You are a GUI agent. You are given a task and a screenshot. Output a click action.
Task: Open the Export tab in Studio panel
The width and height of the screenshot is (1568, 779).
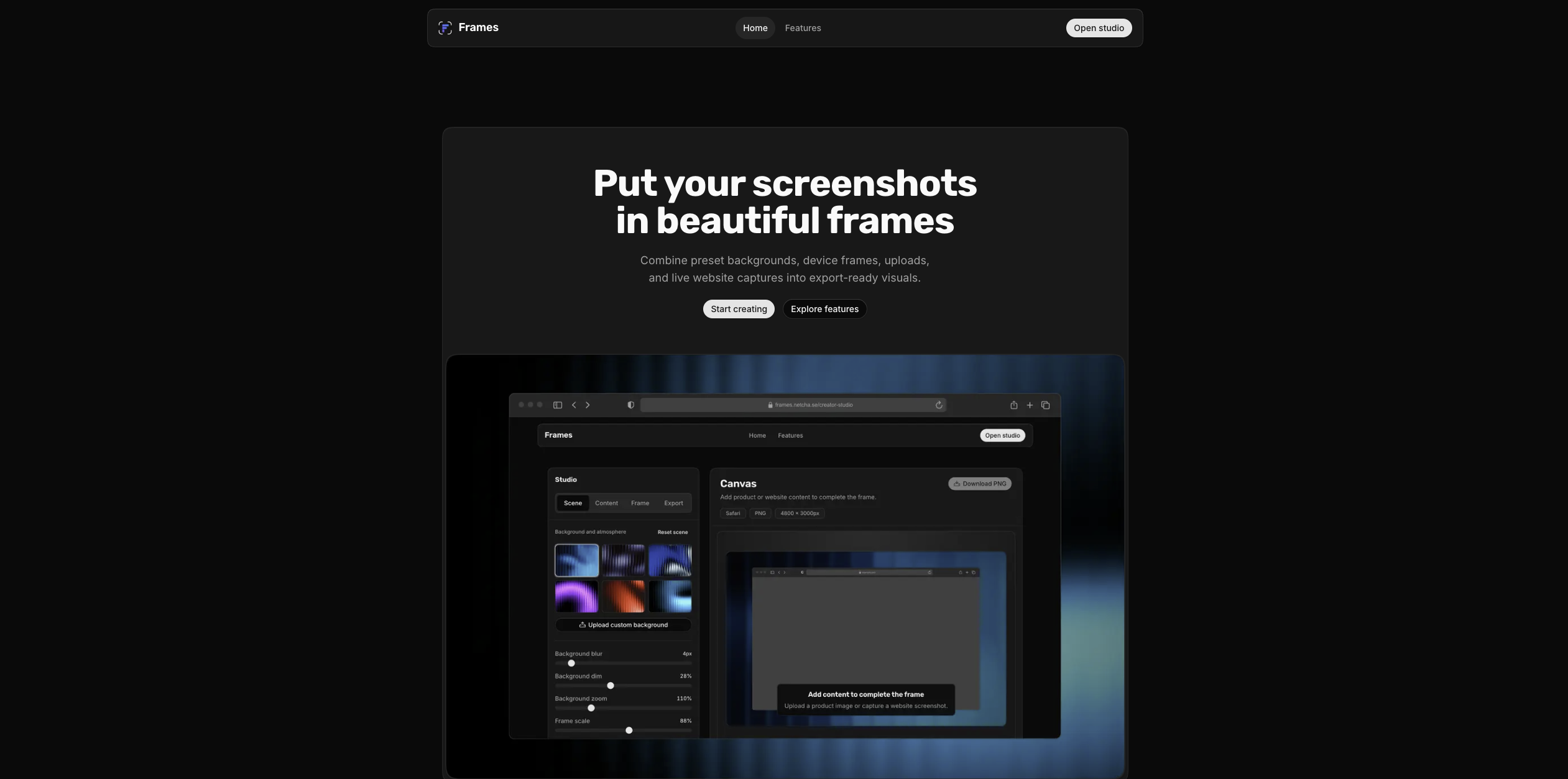pyautogui.click(x=673, y=504)
